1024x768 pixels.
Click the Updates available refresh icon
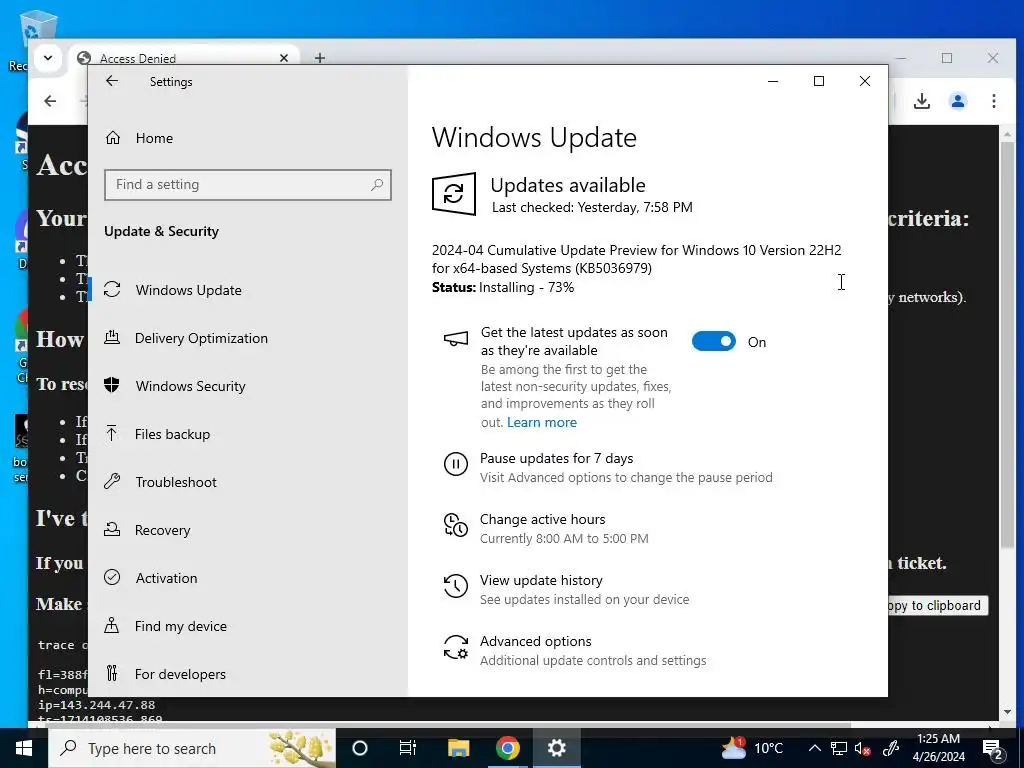pos(454,194)
